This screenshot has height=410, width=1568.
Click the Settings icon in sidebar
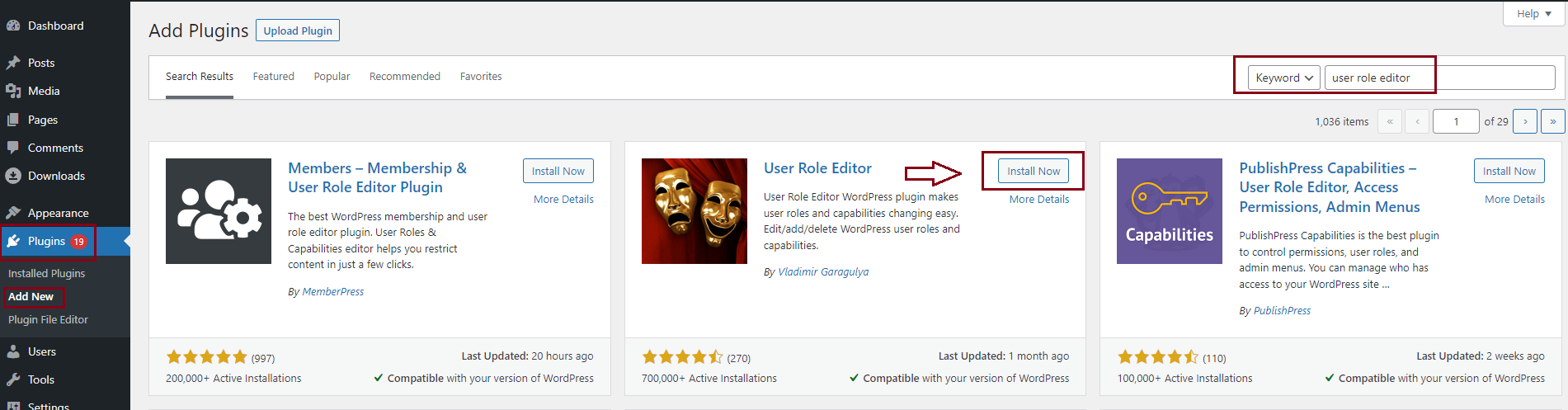[13, 405]
